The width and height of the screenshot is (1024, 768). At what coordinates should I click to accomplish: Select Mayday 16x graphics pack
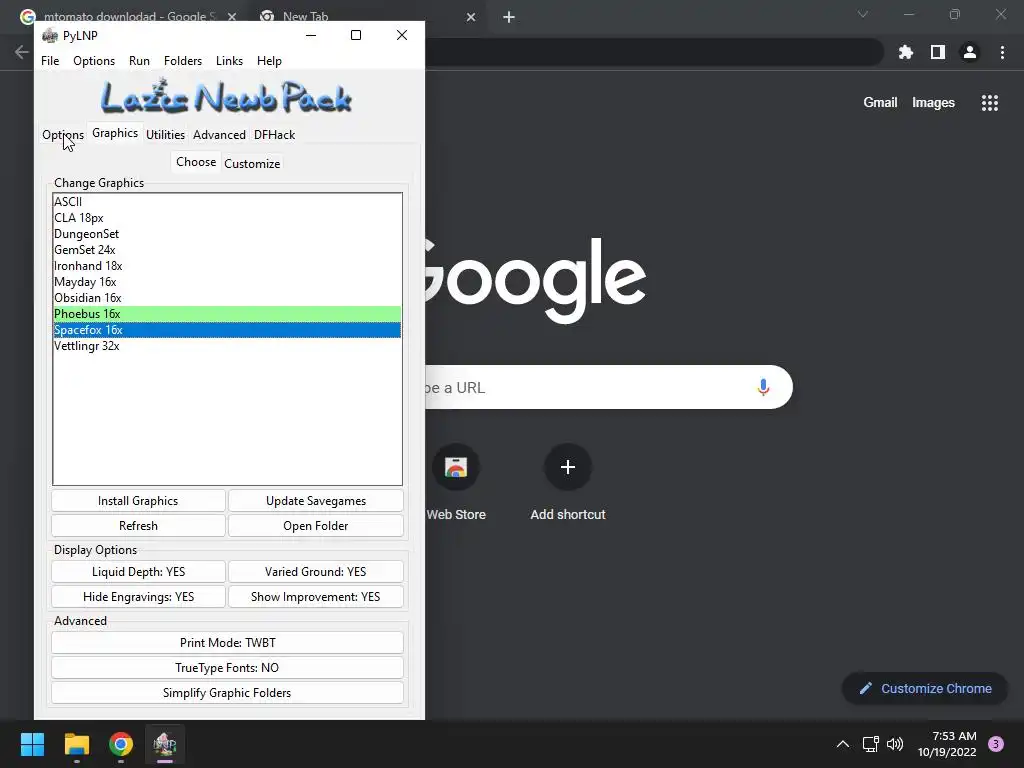(227, 281)
